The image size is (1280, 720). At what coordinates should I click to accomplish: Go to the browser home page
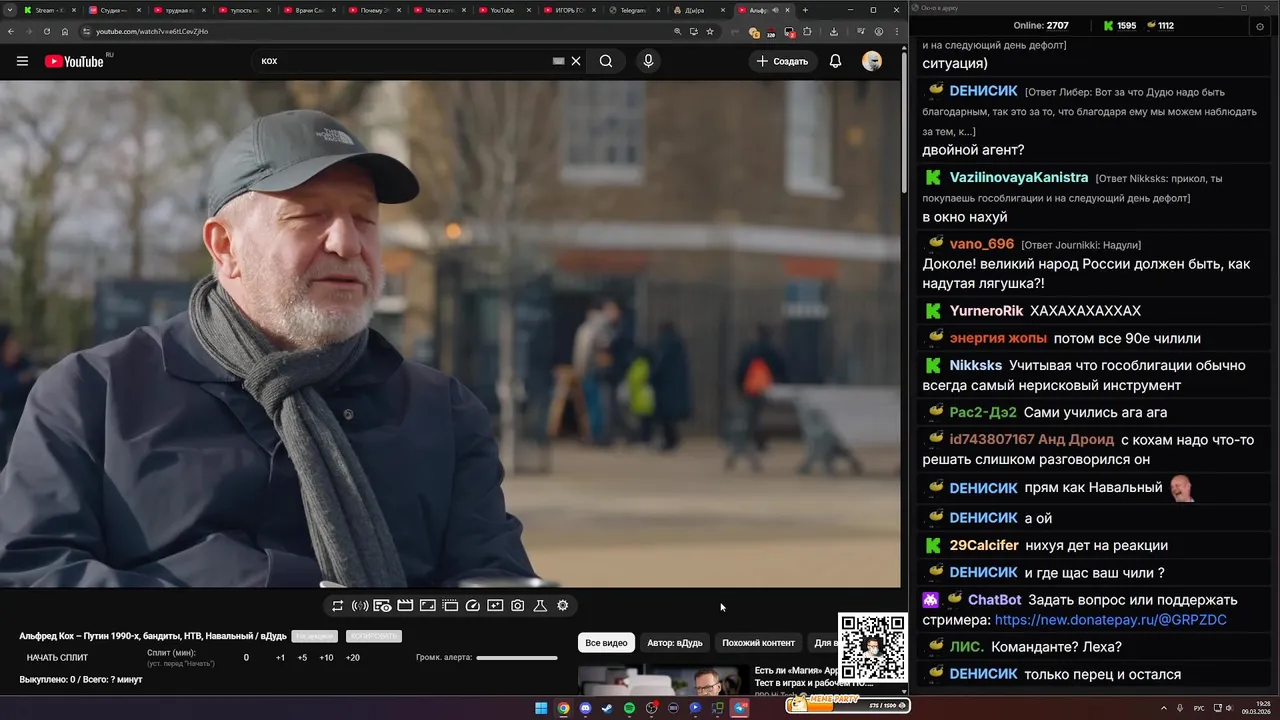point(65,31)
